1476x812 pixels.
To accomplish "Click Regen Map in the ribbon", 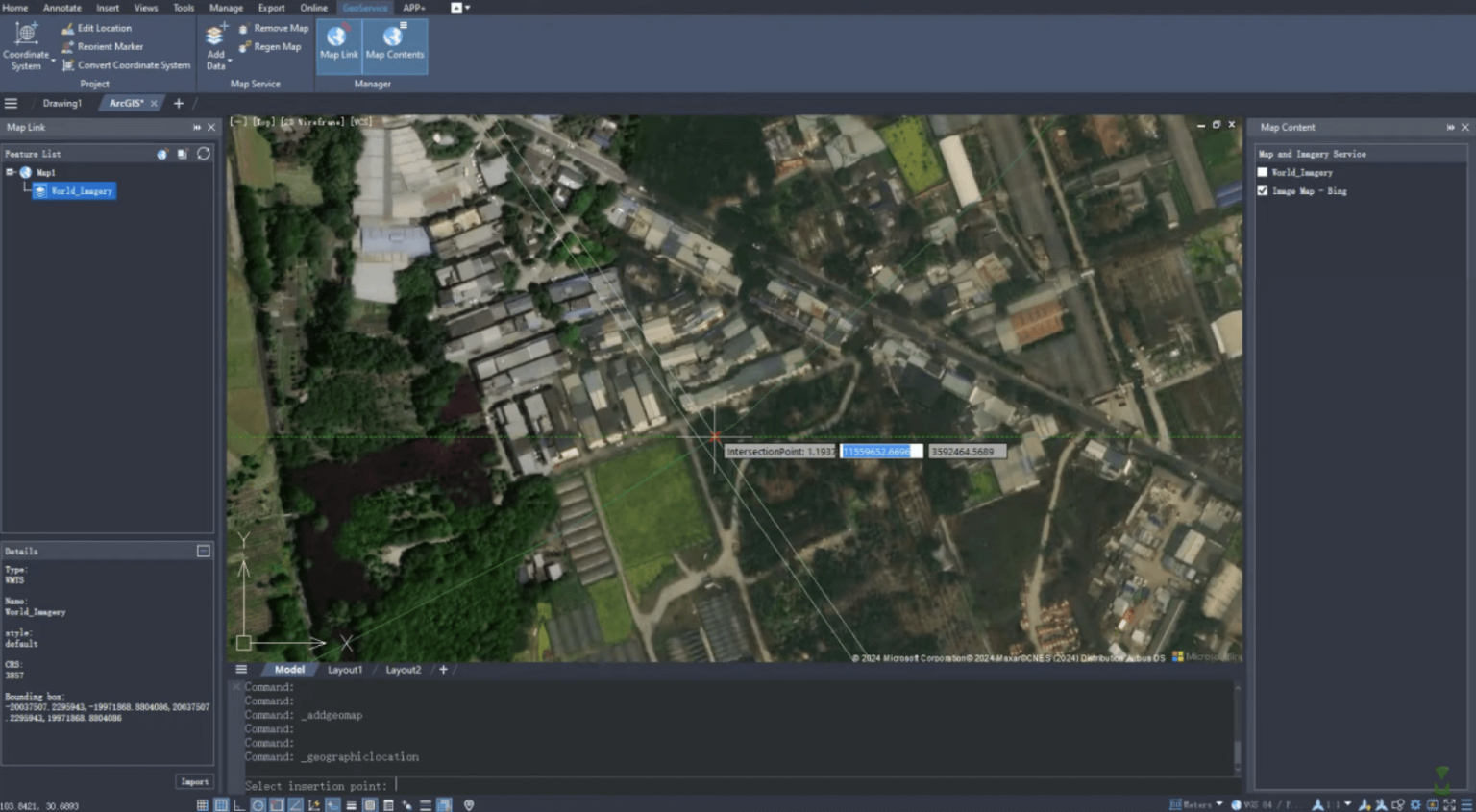I will click(276, 46).
